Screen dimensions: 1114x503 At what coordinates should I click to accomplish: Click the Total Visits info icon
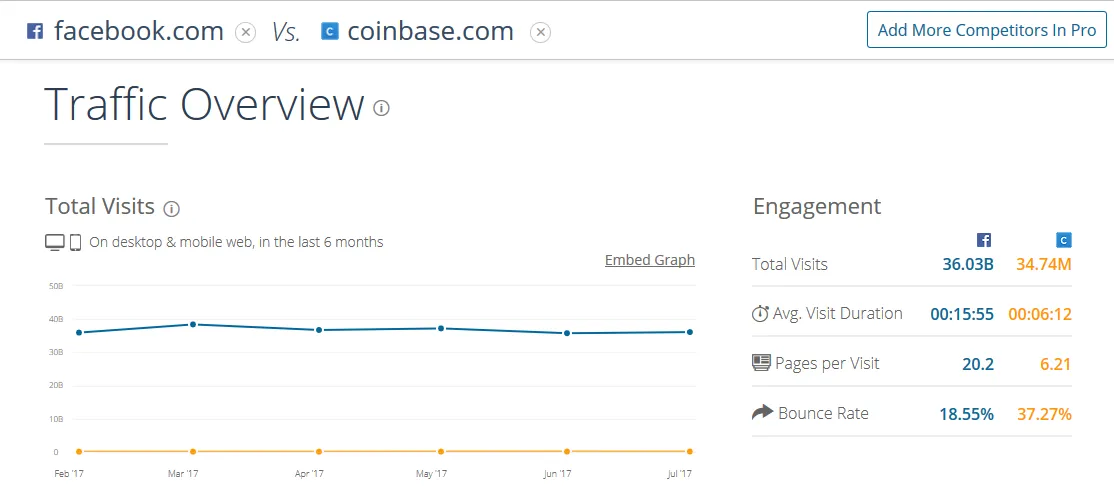[x=171, y=208]
